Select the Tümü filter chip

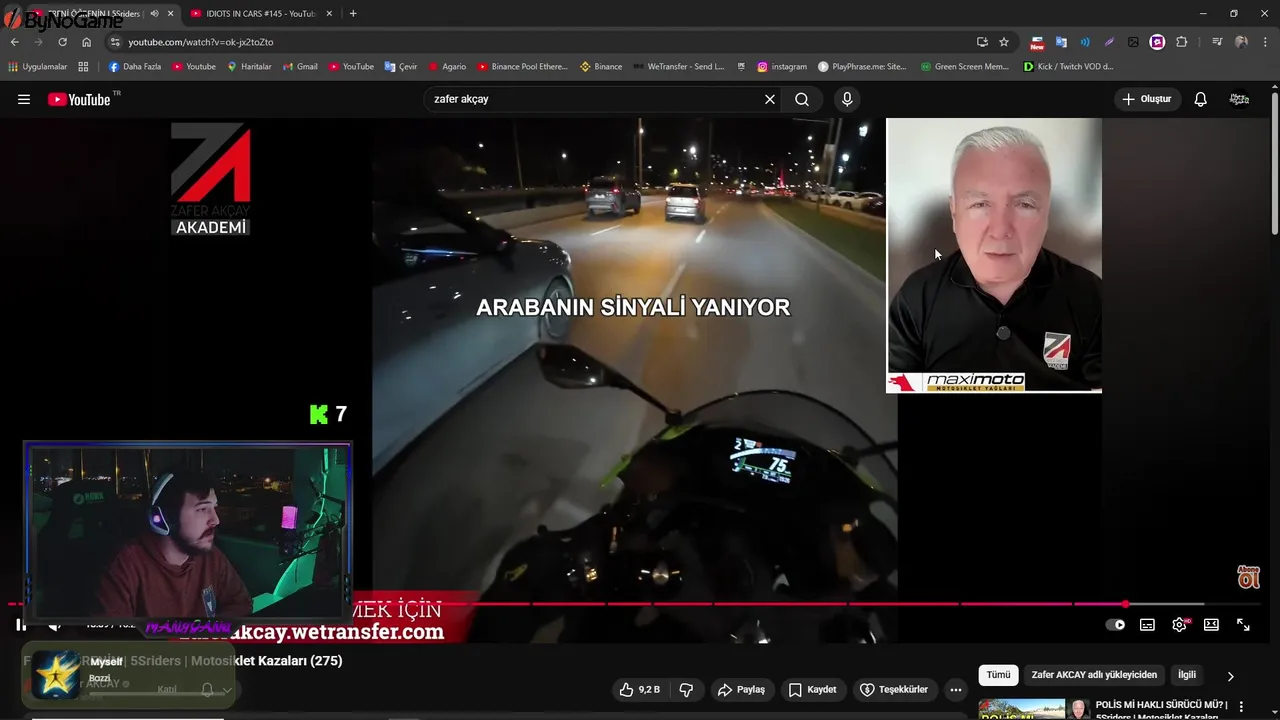pos(999,675)
